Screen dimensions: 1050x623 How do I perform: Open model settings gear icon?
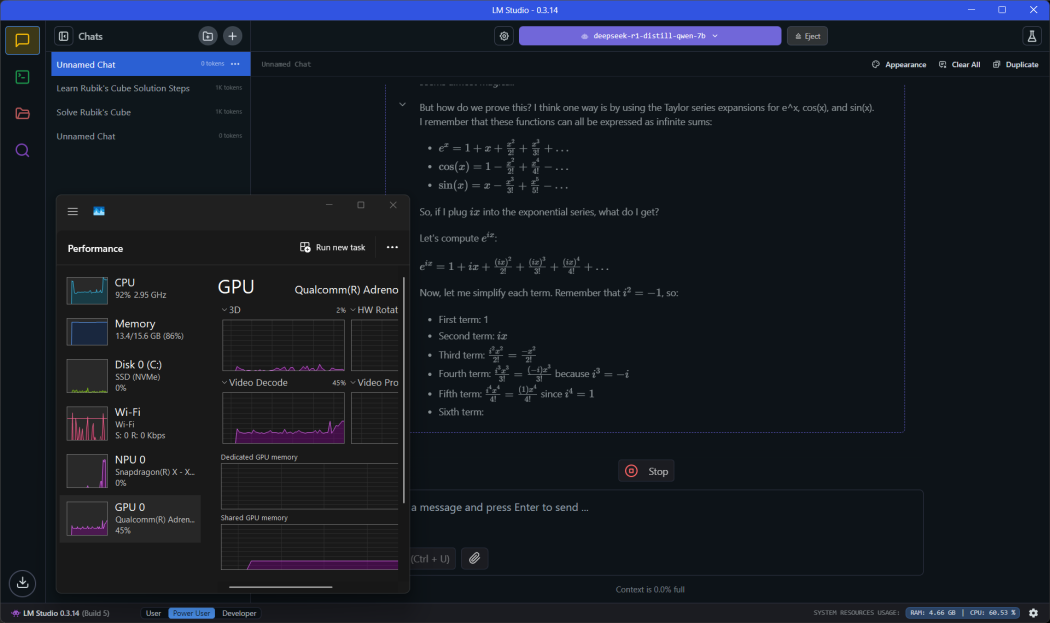[x=504, y=36]
